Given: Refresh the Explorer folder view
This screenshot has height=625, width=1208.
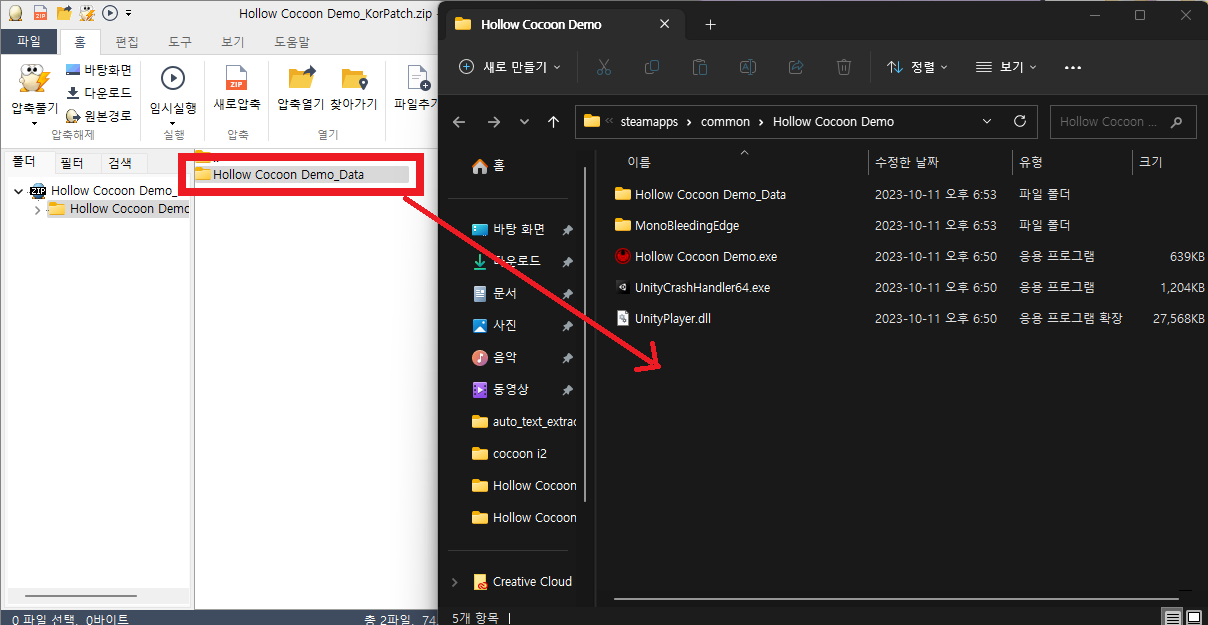Looking at the screenshot, I should click(x=1020, y=122).
